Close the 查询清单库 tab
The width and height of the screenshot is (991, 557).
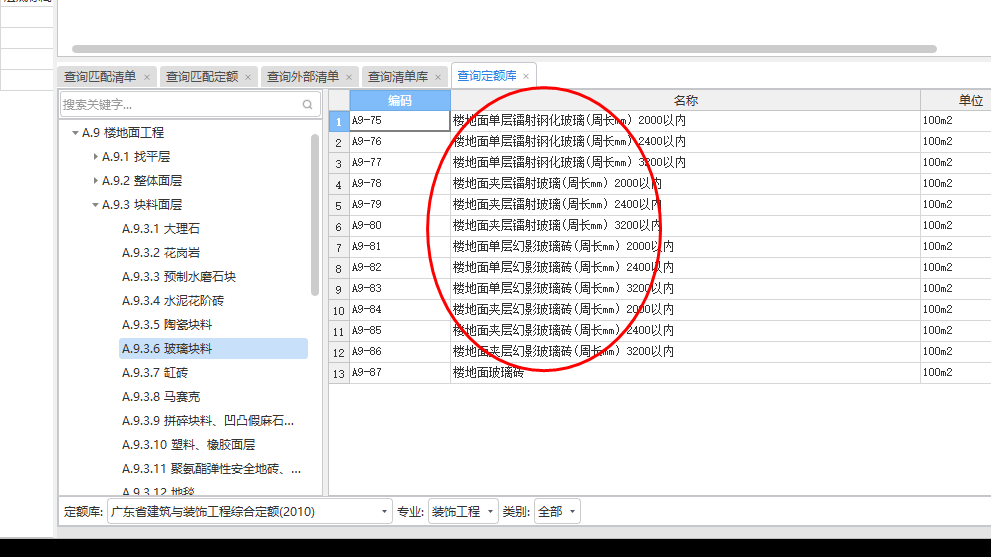(x=438, y=77)
